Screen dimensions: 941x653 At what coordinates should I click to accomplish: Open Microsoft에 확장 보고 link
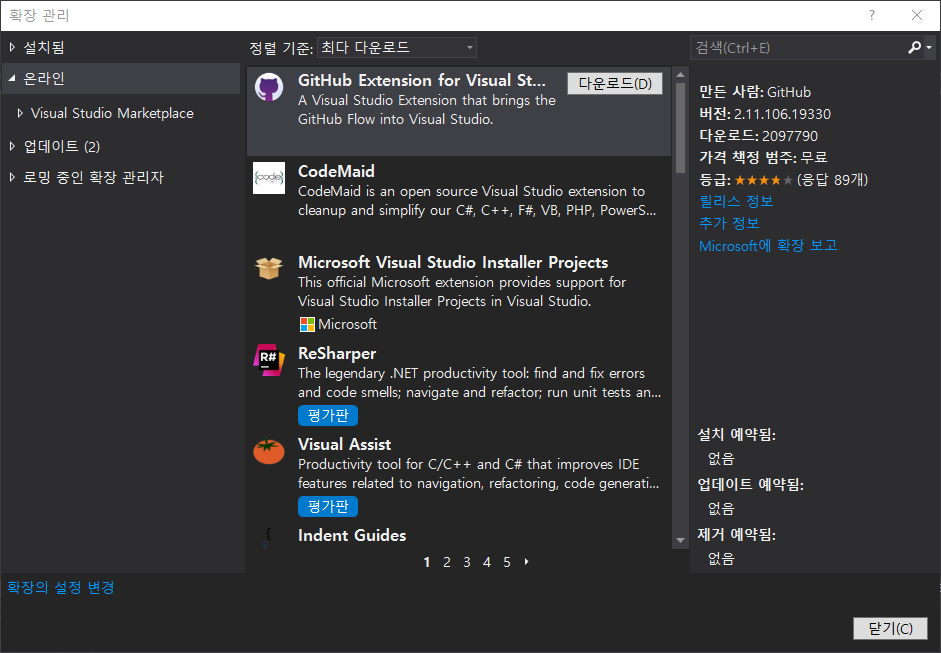768,245
